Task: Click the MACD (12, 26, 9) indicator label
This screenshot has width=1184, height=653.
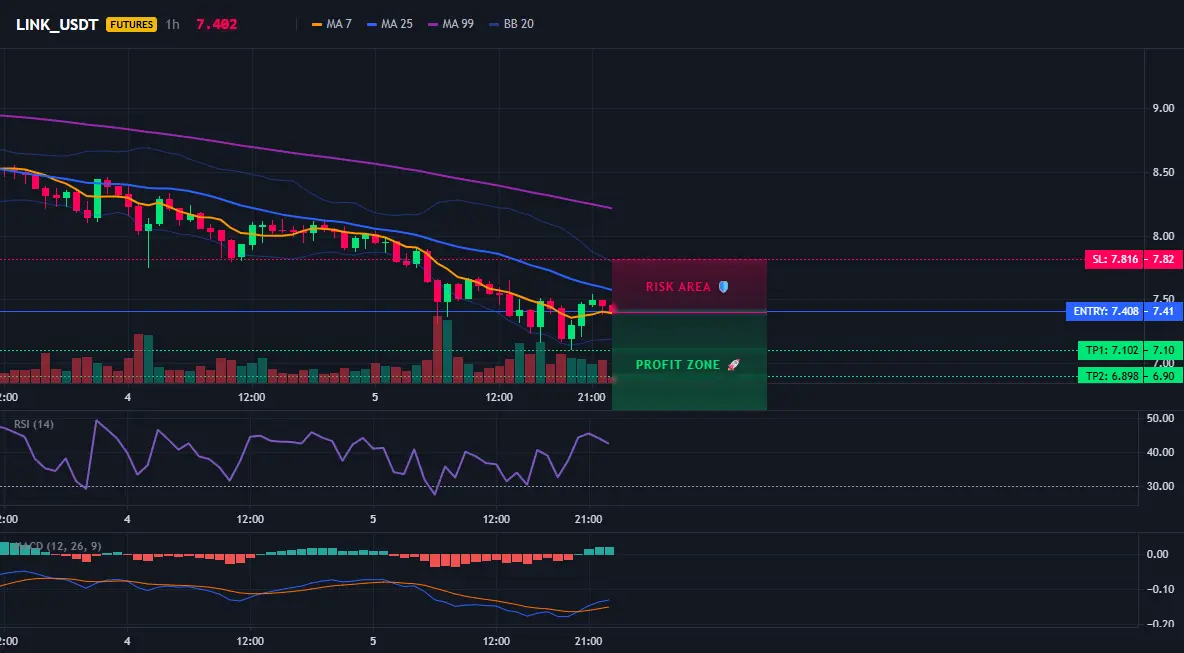Action: 57,546
